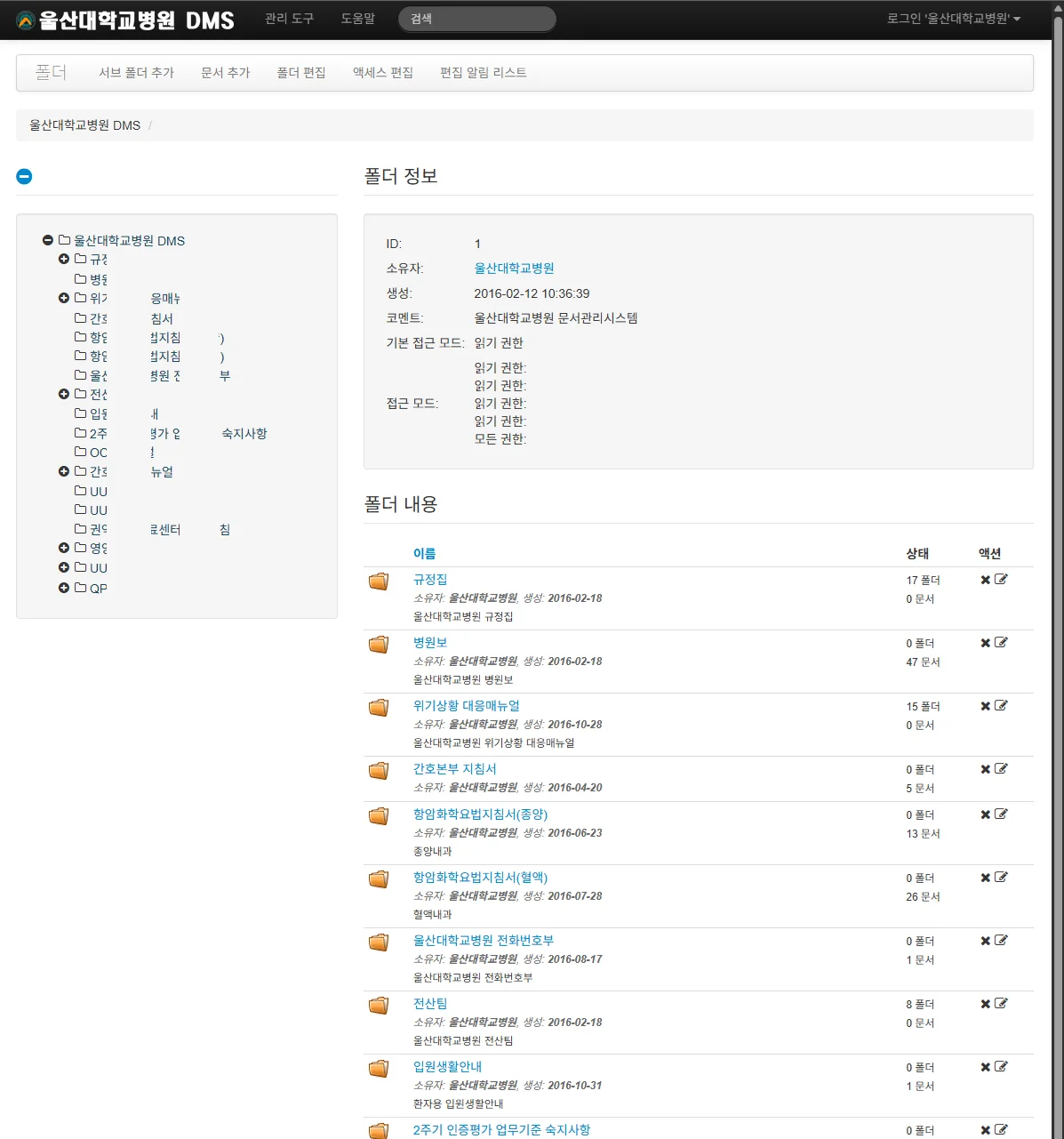Viewport: 1064px width, 1139px height.
Task: Open the 위기상황 대응매뉴얼 link
Action: [467, 706]
